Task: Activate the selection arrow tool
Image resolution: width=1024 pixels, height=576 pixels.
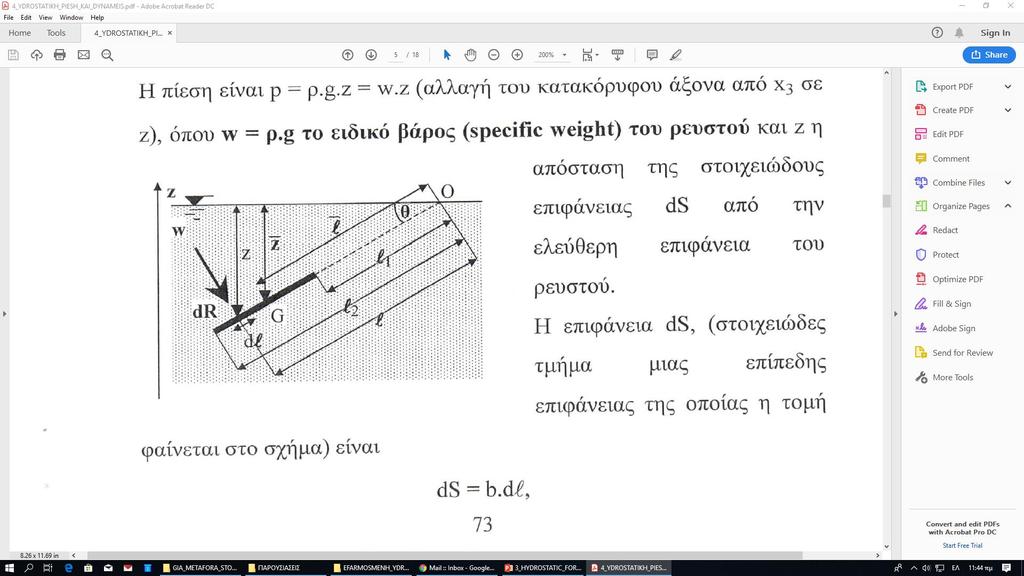Action: pos(447,55)
